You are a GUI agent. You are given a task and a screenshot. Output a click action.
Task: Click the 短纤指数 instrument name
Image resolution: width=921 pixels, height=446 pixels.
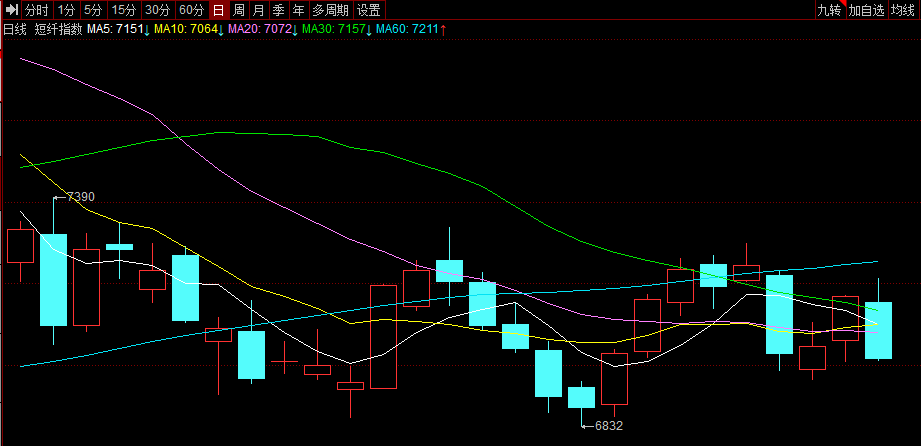(58, 29)
